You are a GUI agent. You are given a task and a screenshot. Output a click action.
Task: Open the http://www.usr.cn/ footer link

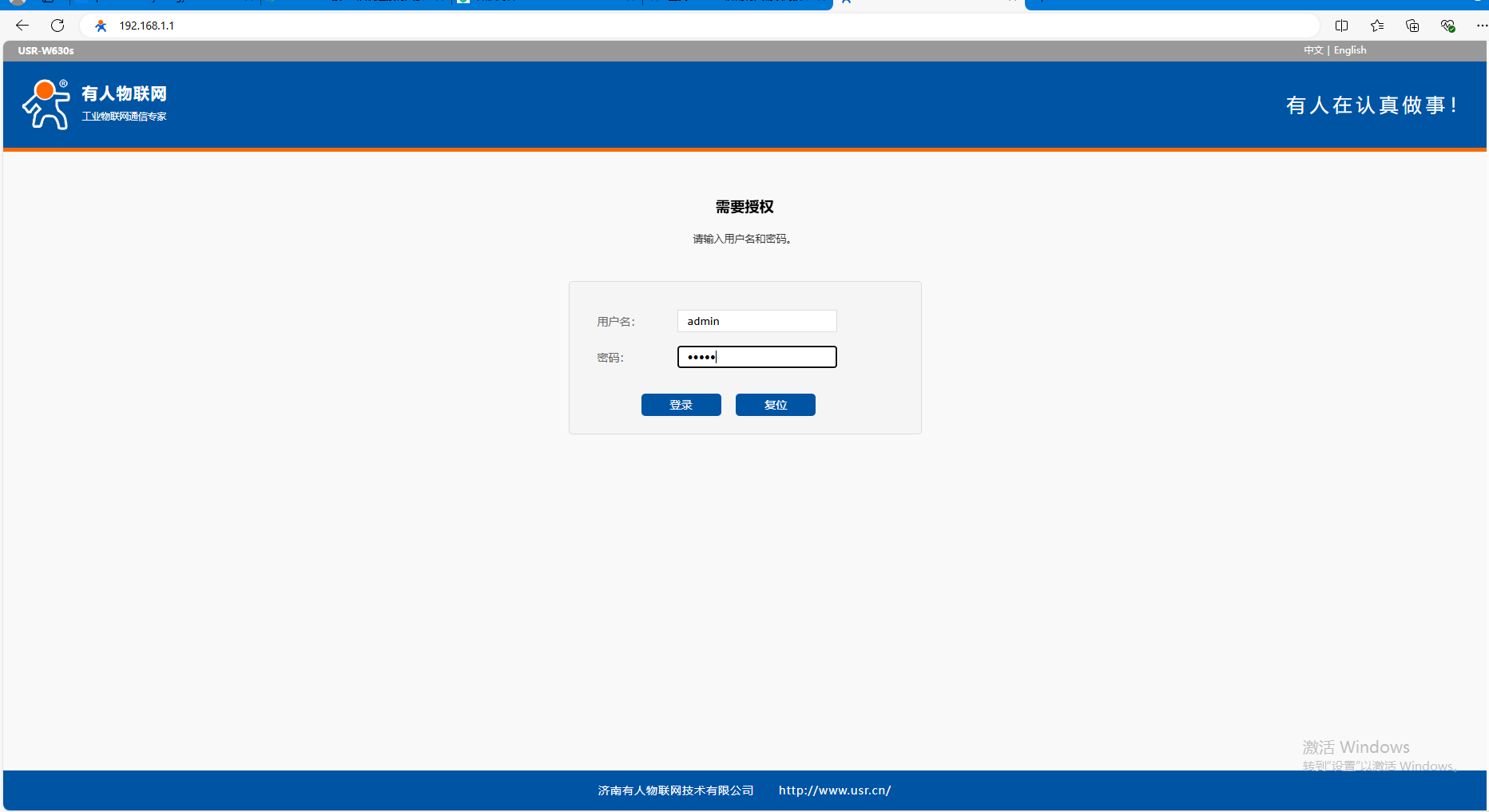pyautogui.click(x=835, y=790)
